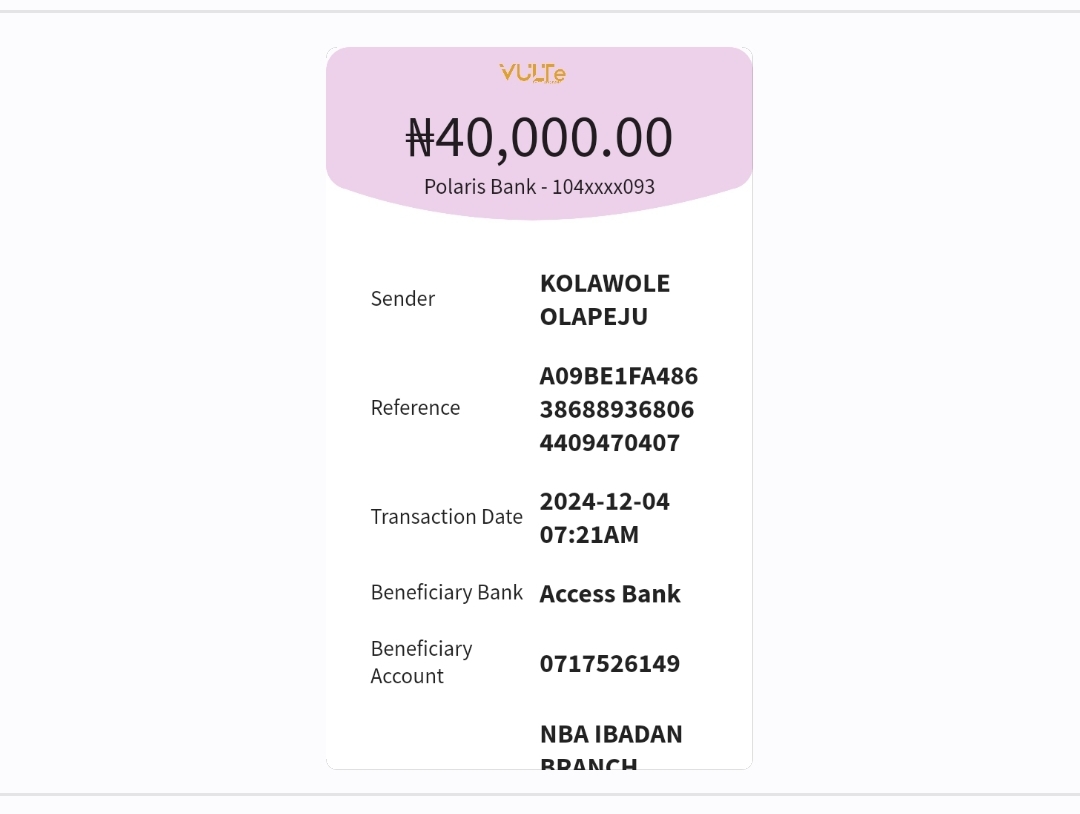1080x814 pixels.
Task: Click the last reference line 4409470407
Action: 610,442
